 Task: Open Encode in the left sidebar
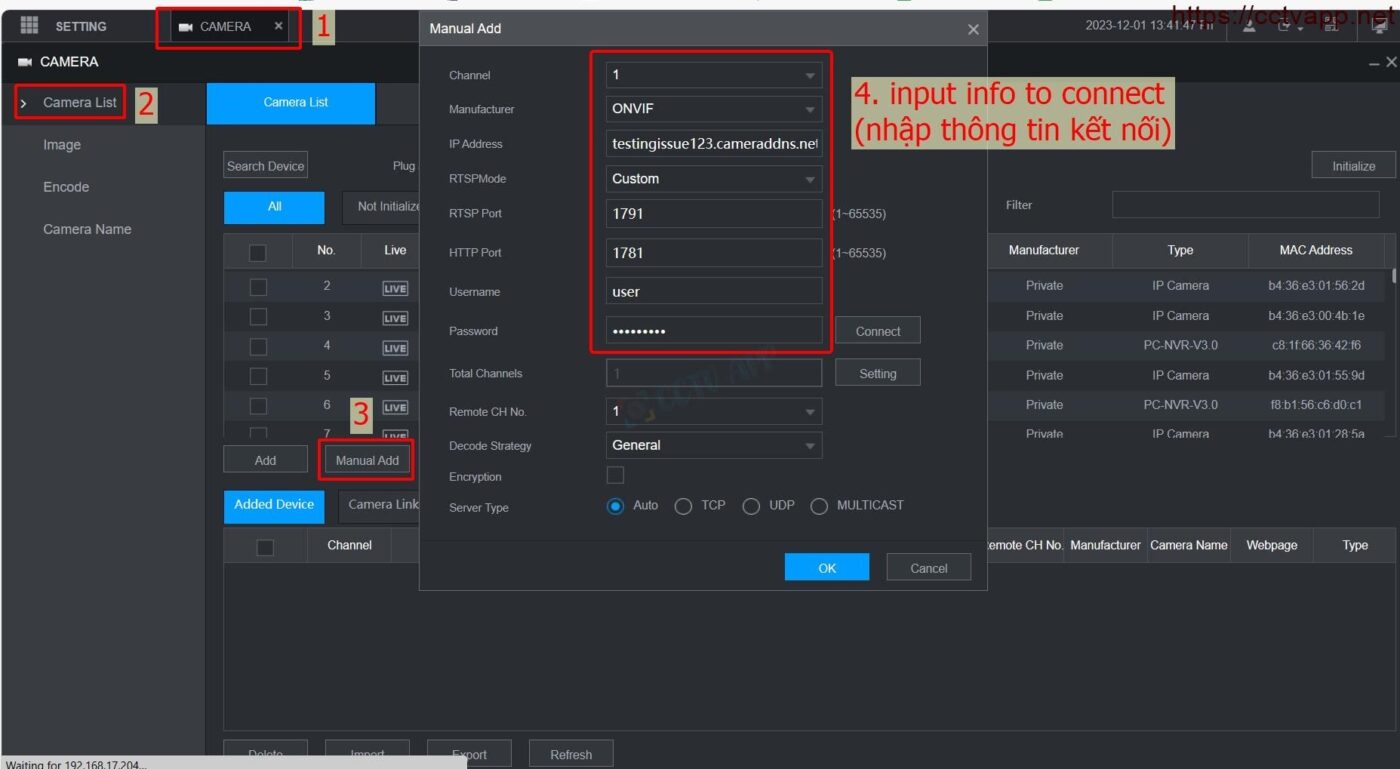(x=66, y=187)
